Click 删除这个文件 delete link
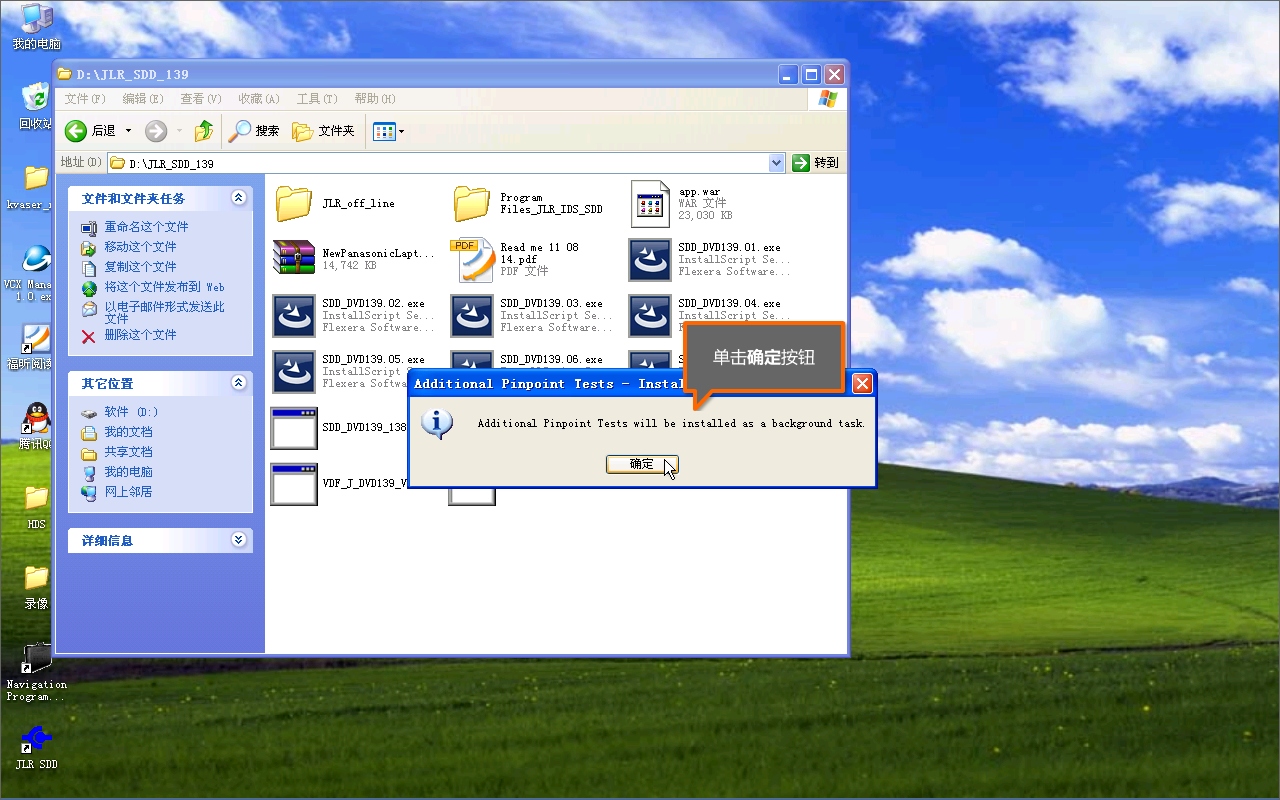Screen dimensions: 1280x800 pyautogui.click(x=140, y=335)
